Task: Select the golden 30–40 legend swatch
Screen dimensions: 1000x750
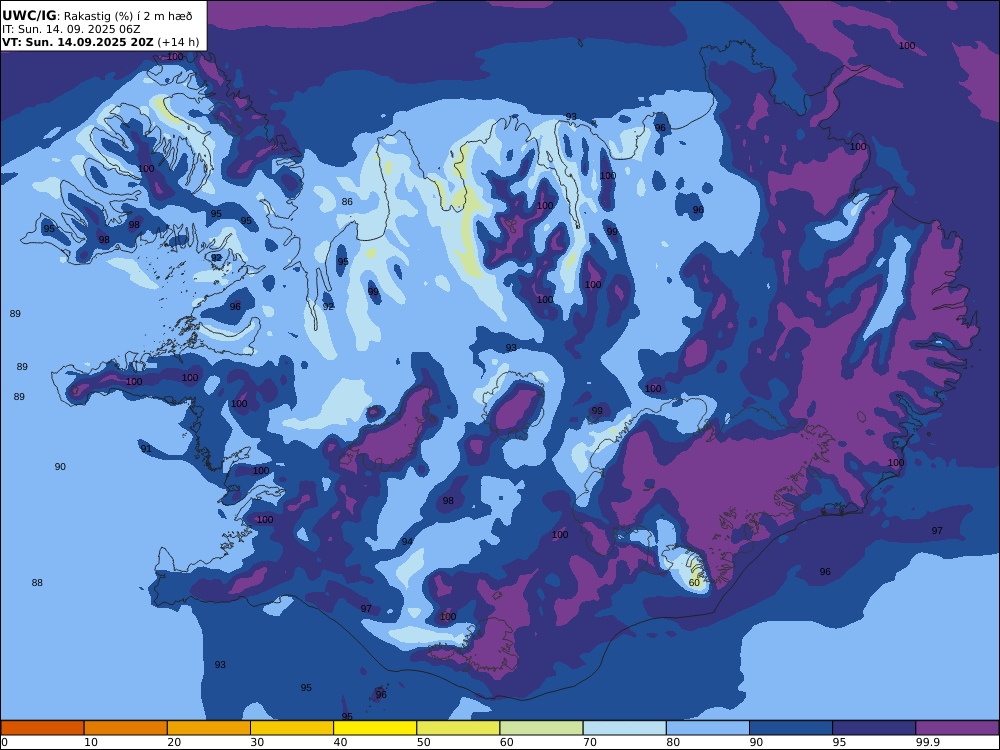Action: click(x=292, y=728)
